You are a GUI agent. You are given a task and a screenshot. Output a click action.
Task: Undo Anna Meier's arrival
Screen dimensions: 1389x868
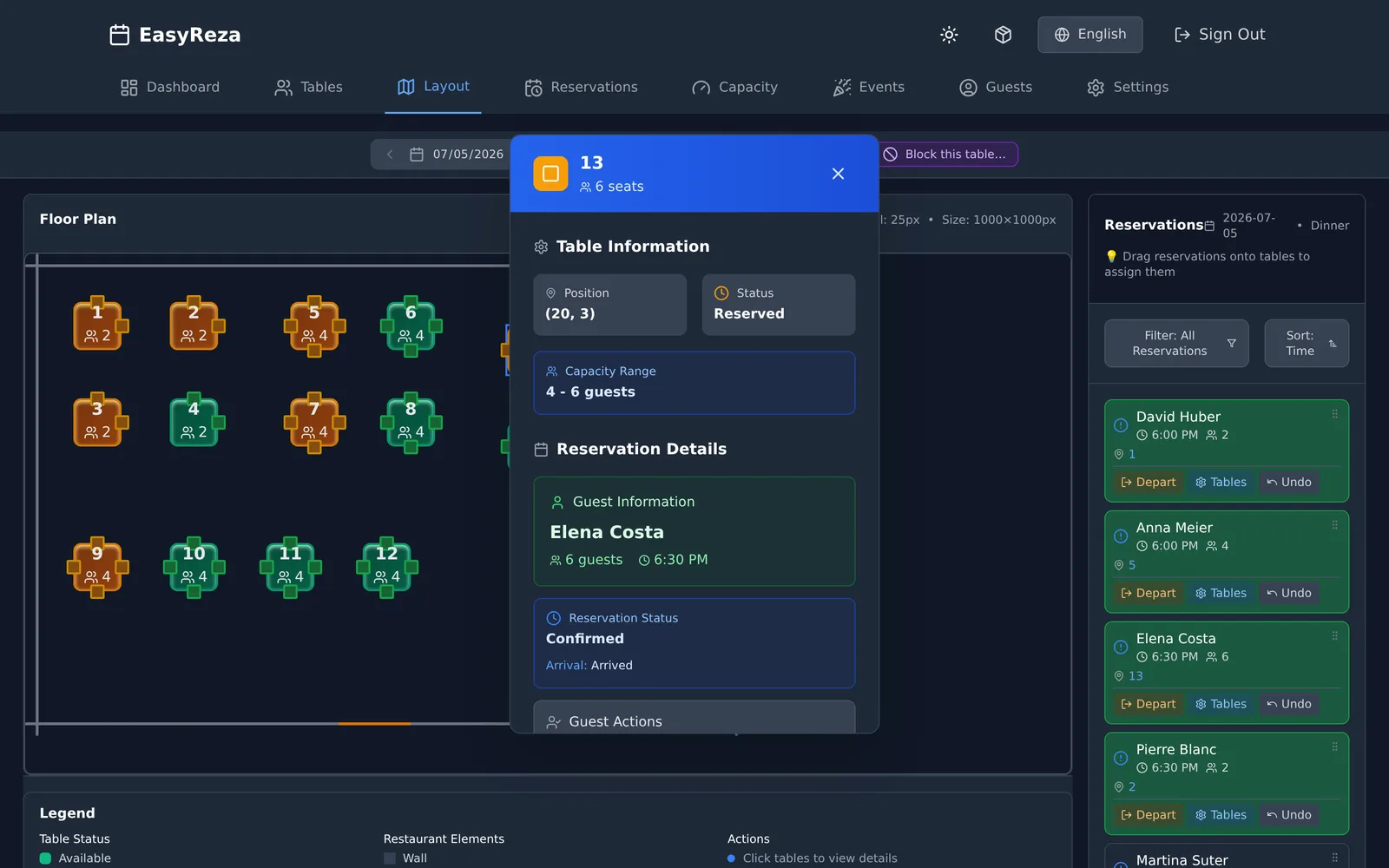(x=1289, y=594)
